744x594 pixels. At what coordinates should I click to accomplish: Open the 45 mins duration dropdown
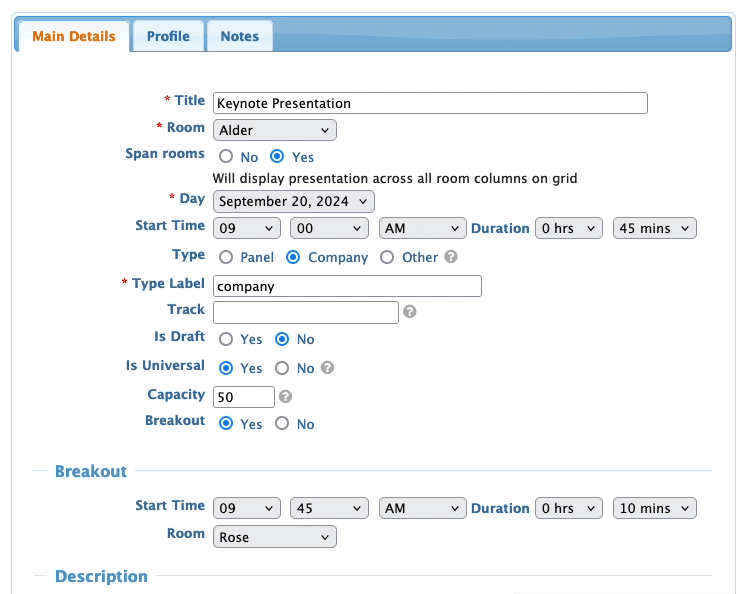point(654,228)
